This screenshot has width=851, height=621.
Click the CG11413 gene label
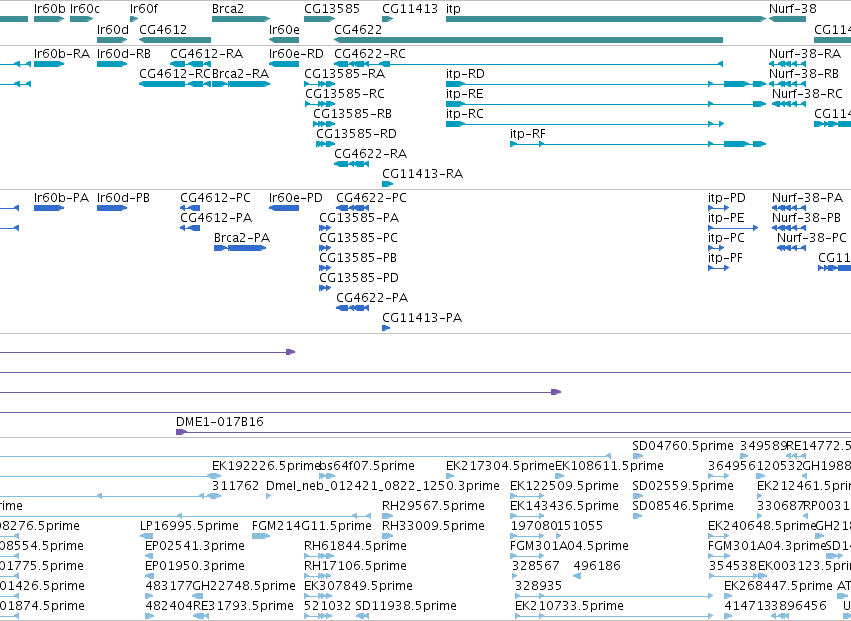(x=410, y=9)
